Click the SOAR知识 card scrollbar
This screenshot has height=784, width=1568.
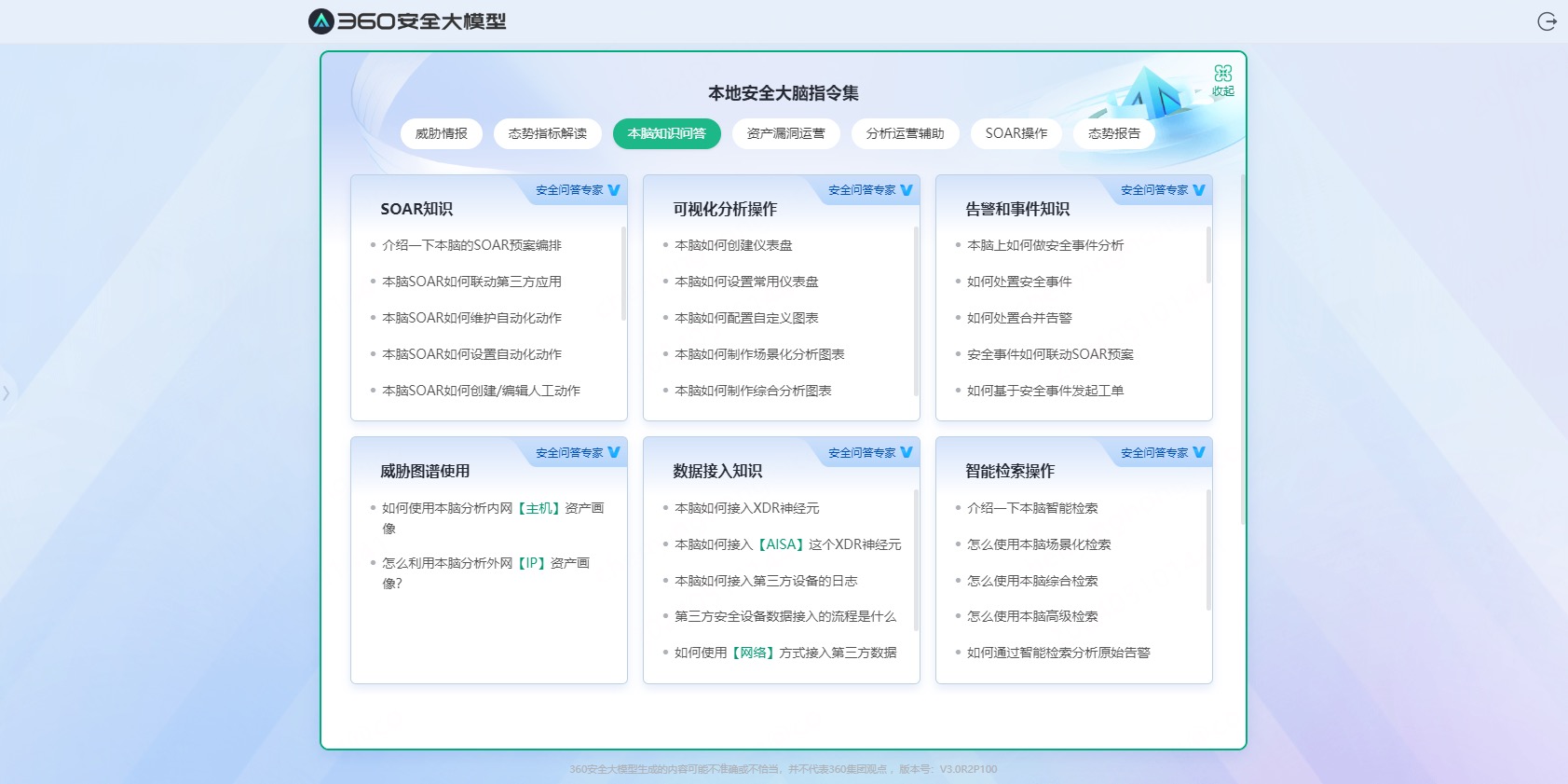(x=623, y=273)
